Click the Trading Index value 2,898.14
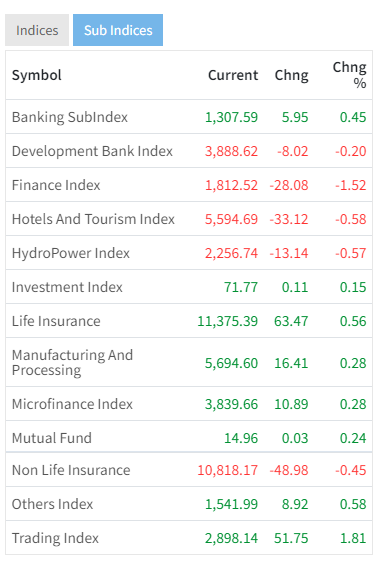The image size is (387, 569). pyautogui.click(x=231, y=538)
